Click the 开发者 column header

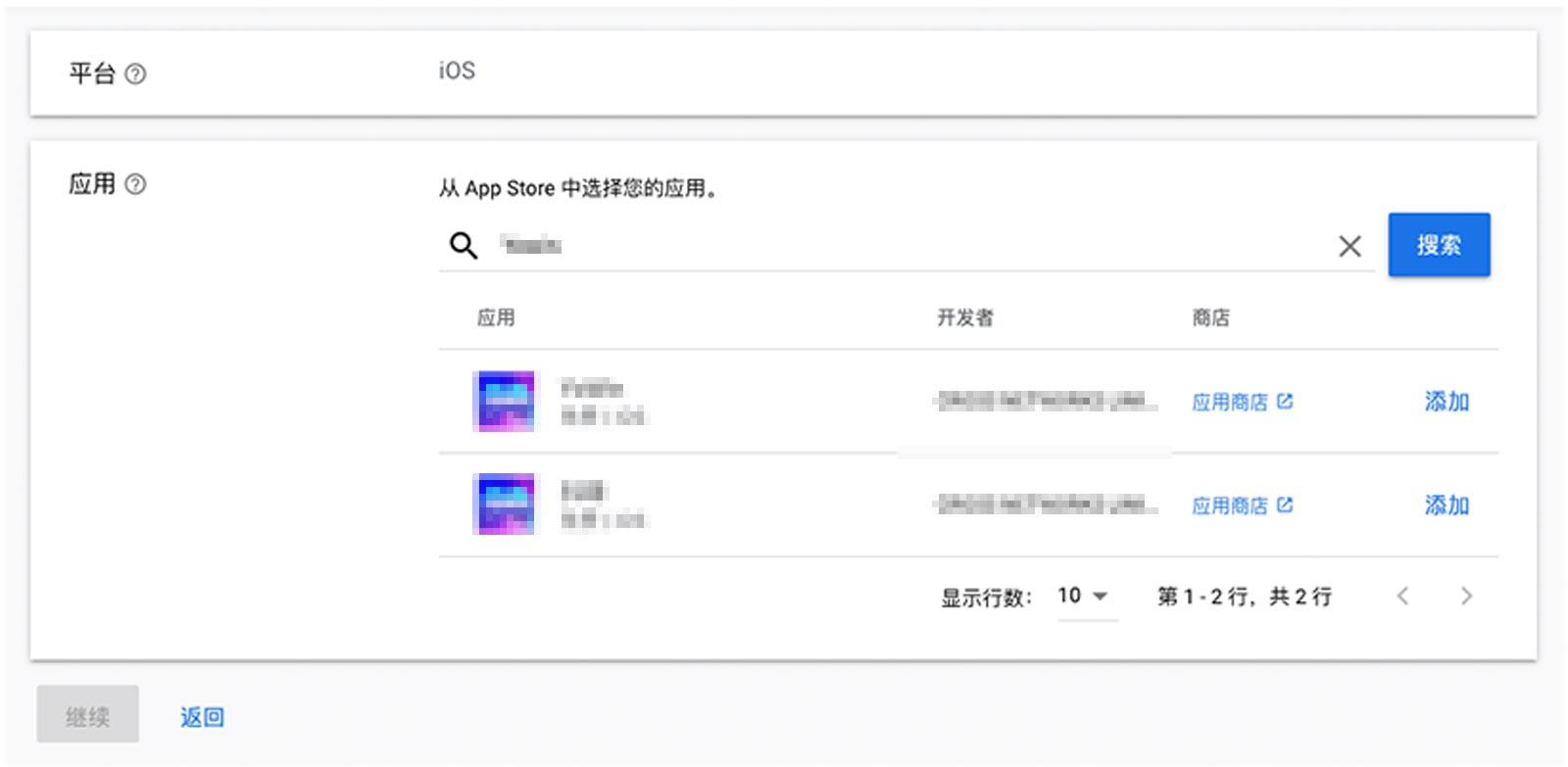[x=964, y=317]
